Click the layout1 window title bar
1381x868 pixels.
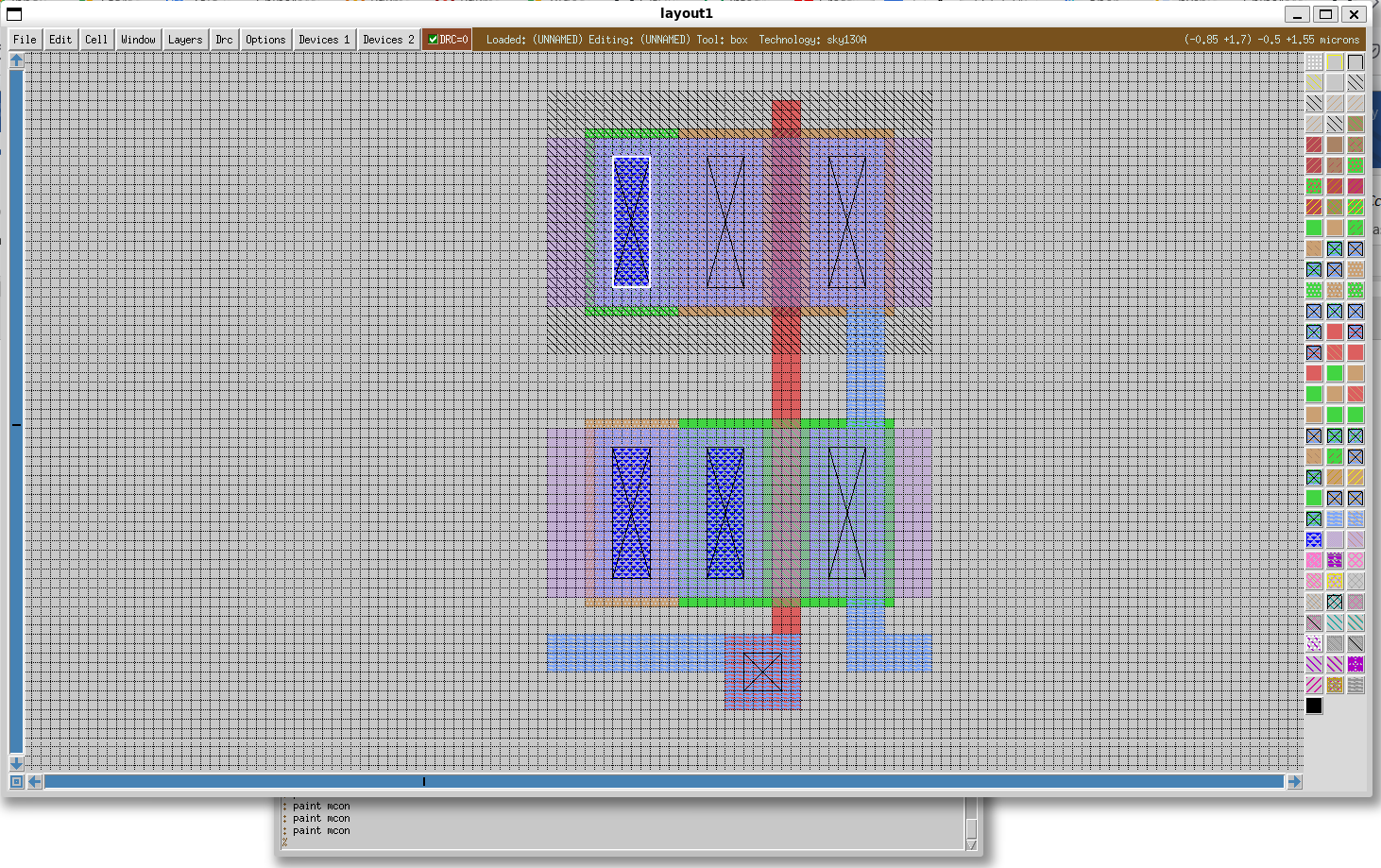coord(687,13)
